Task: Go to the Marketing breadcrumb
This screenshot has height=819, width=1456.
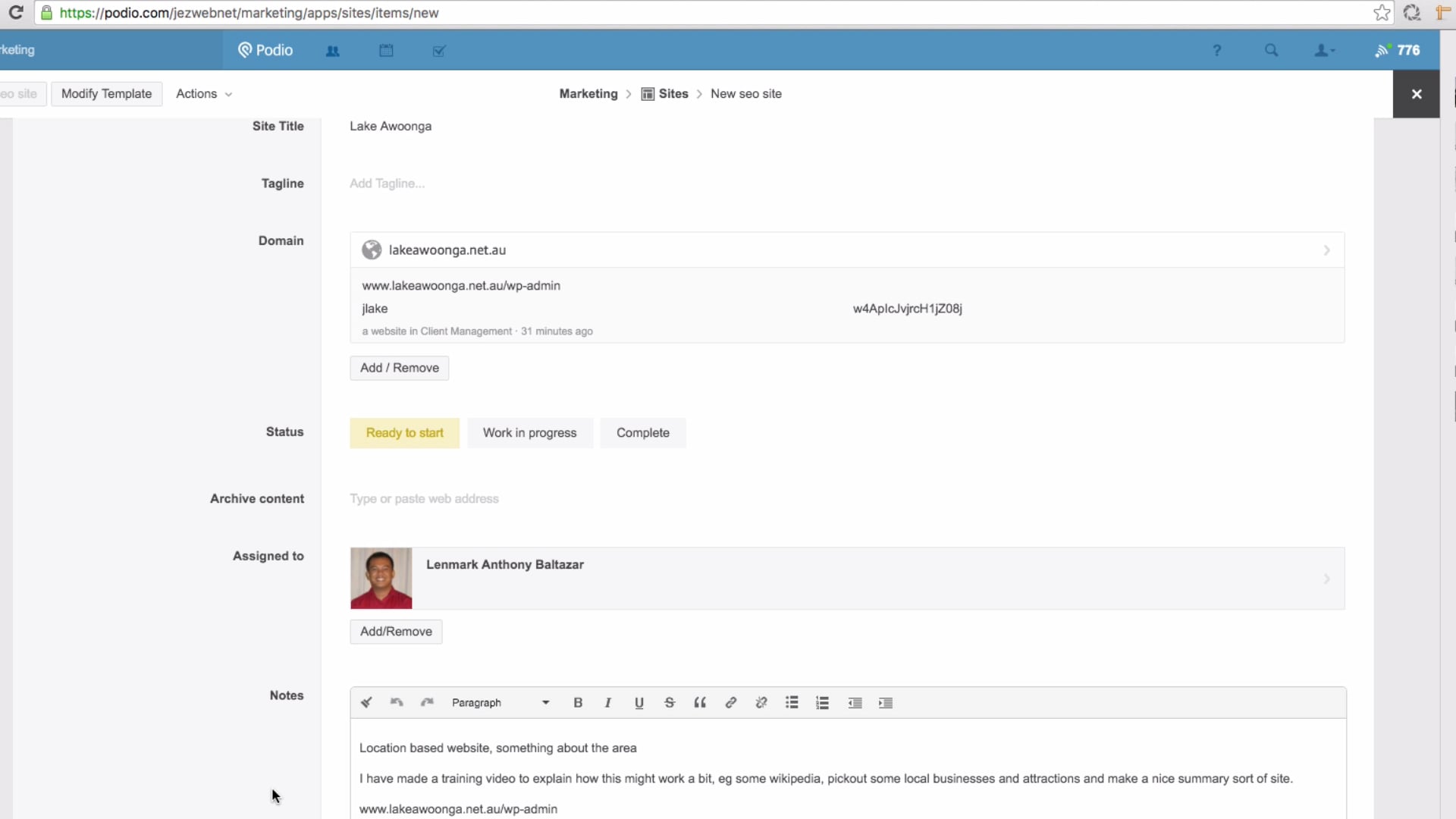Action: click(588, 93)
